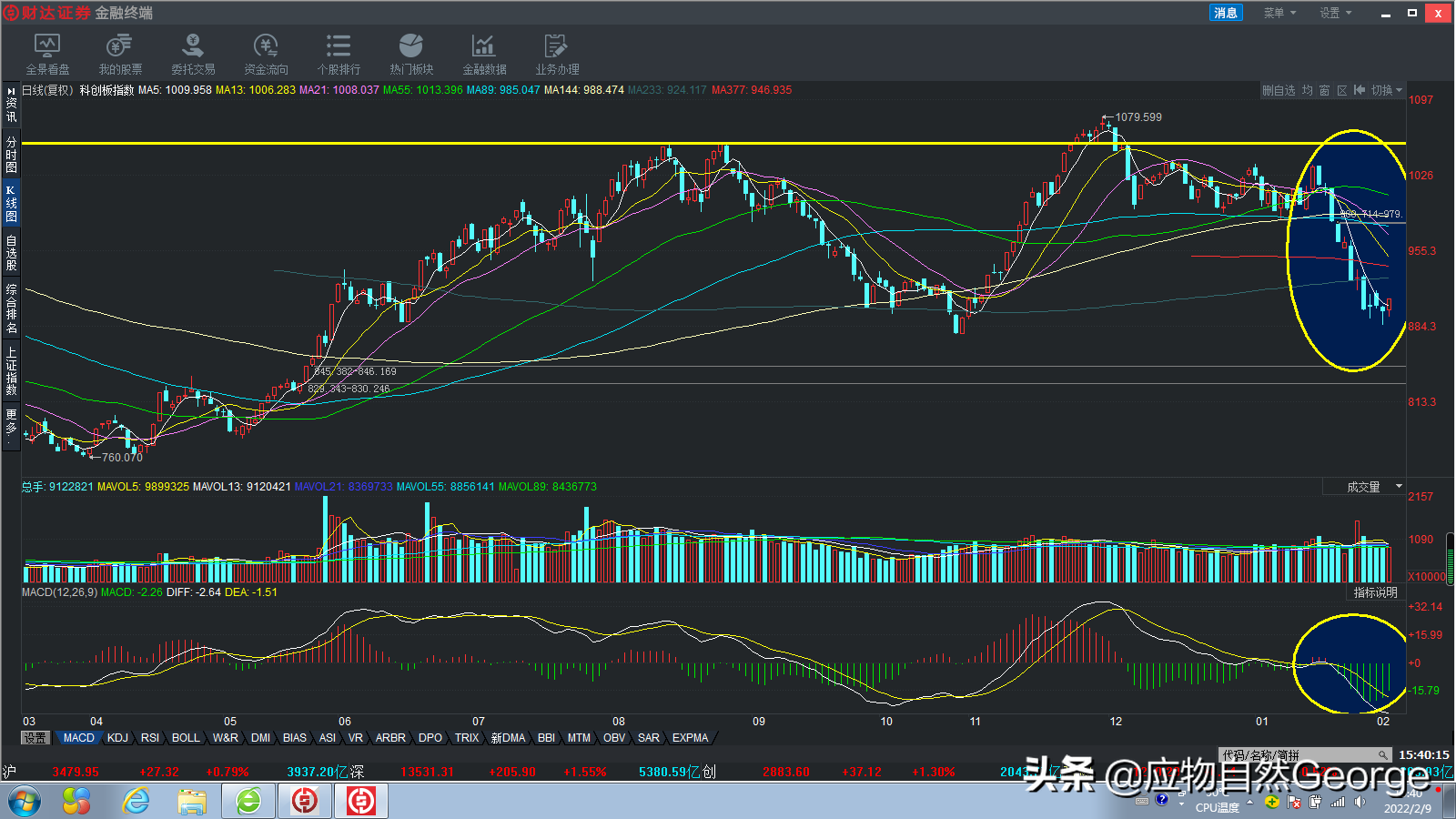
Task: Select the 上证指数 sidebar tab
Action: click(11, 370)
